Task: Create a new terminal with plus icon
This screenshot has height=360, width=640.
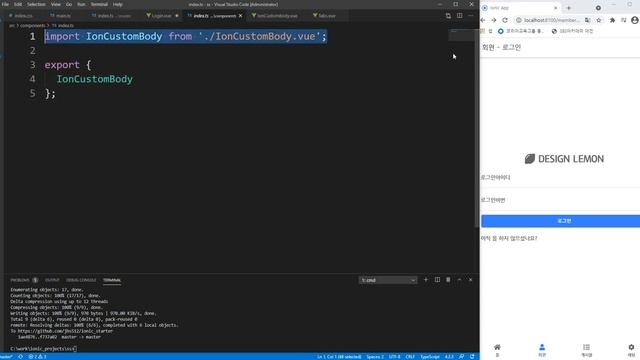Action: 426,280
